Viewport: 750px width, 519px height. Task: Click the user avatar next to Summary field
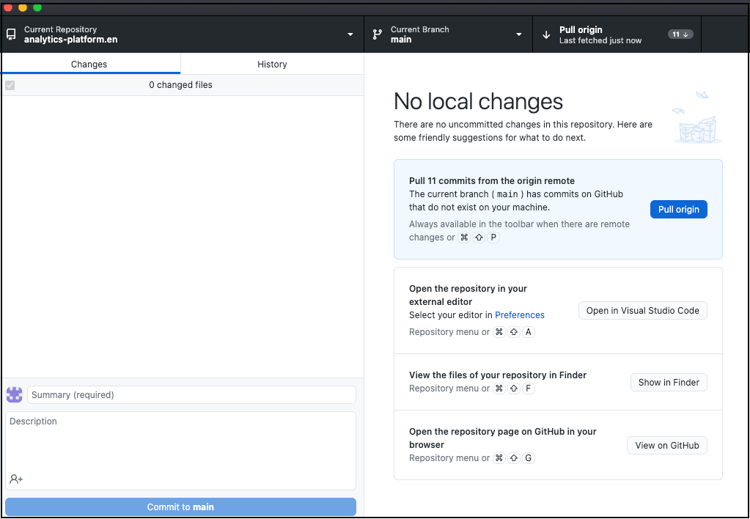coord(14,395)
